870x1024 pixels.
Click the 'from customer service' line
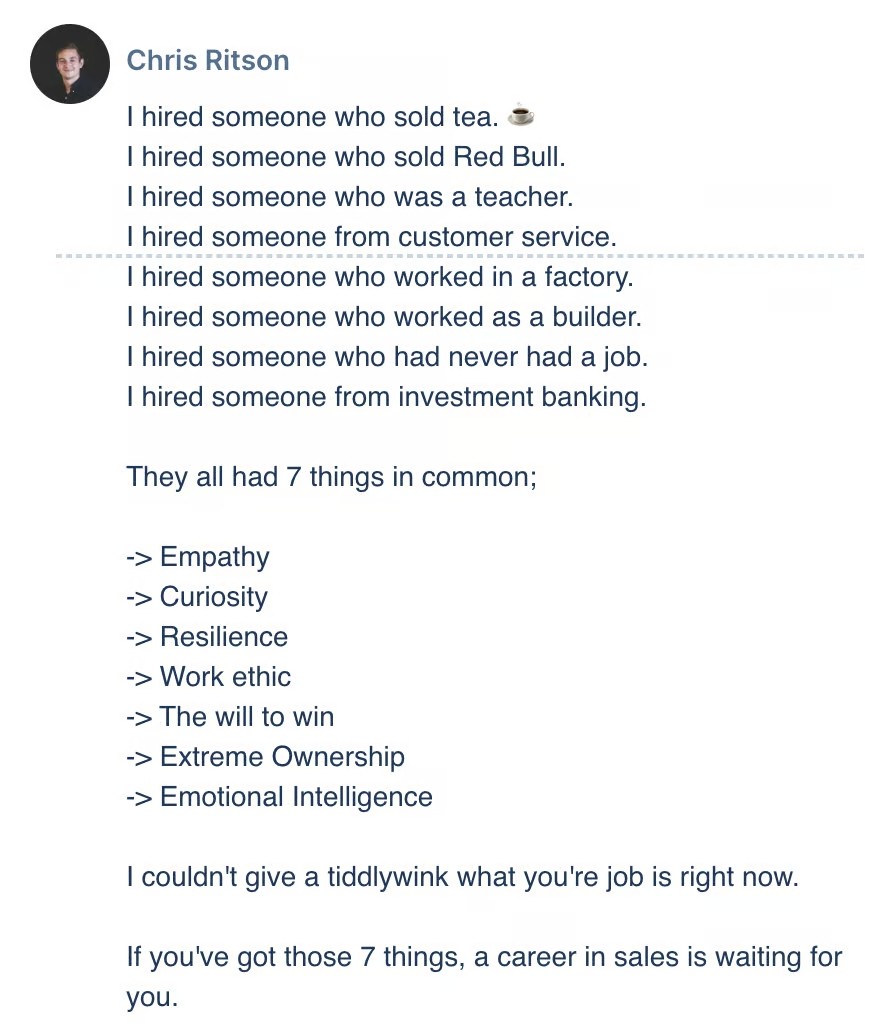(x=371, y=237)
